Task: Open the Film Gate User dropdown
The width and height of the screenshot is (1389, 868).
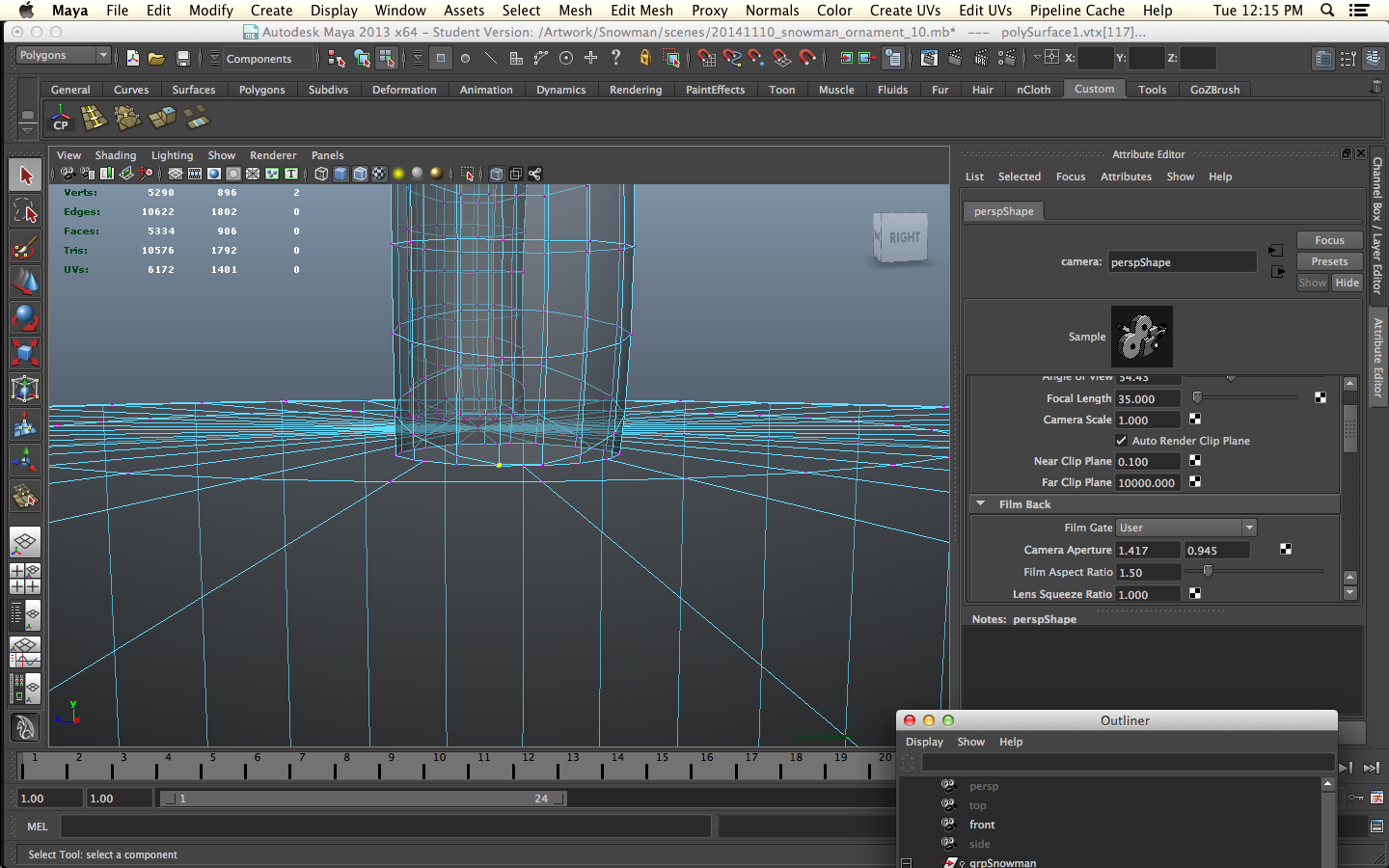Action: tap(1185, 528)
